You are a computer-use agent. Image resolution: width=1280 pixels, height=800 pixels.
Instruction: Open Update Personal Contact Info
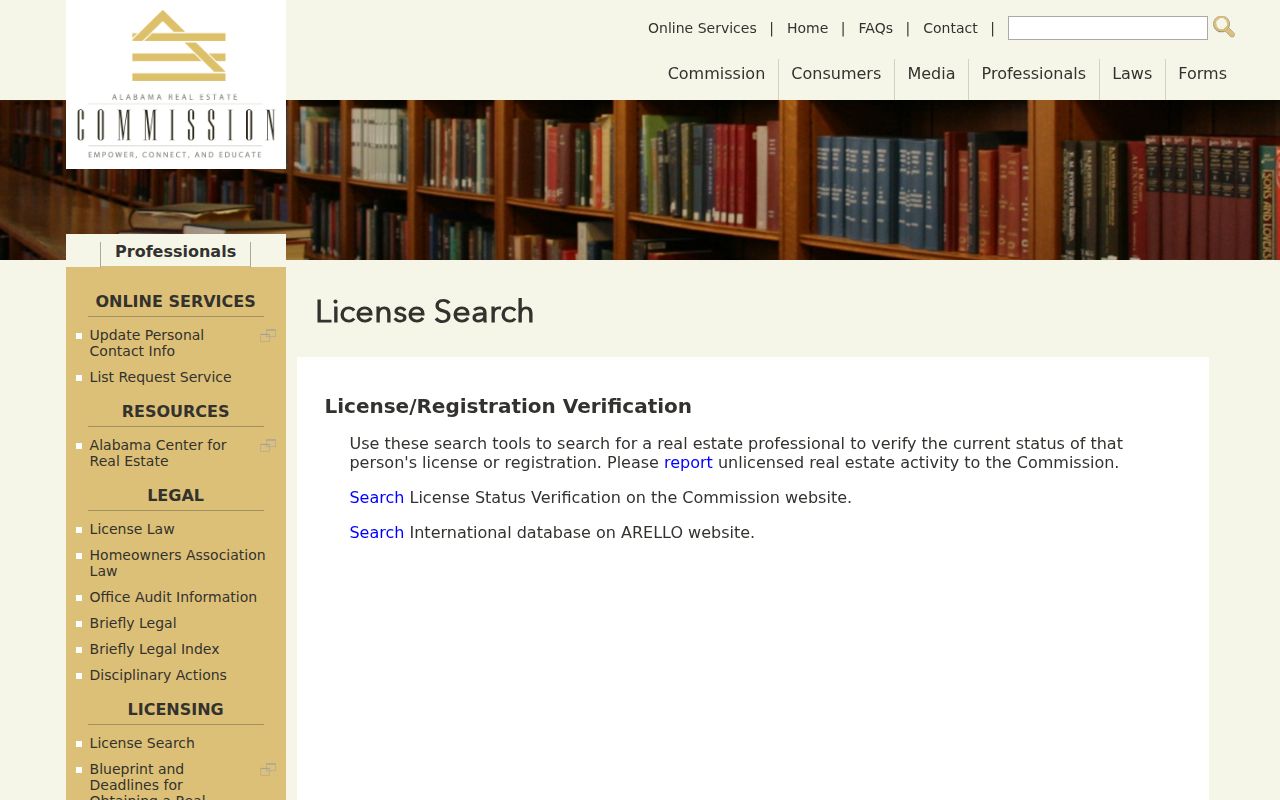point(147,343)
